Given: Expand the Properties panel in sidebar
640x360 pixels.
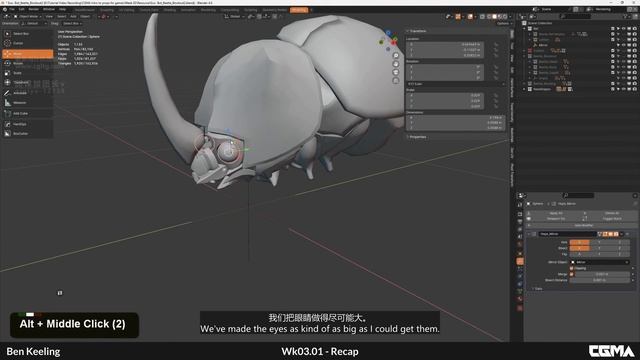Looking at the screenshot, I should [416, 137].
